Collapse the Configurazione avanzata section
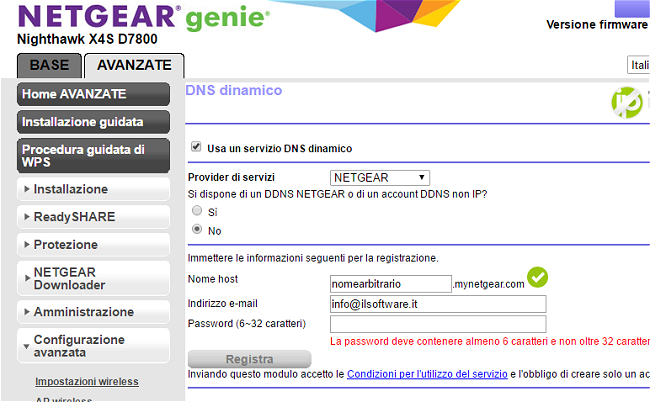This screenshot has width=650, height=402. tap(93, 346)
